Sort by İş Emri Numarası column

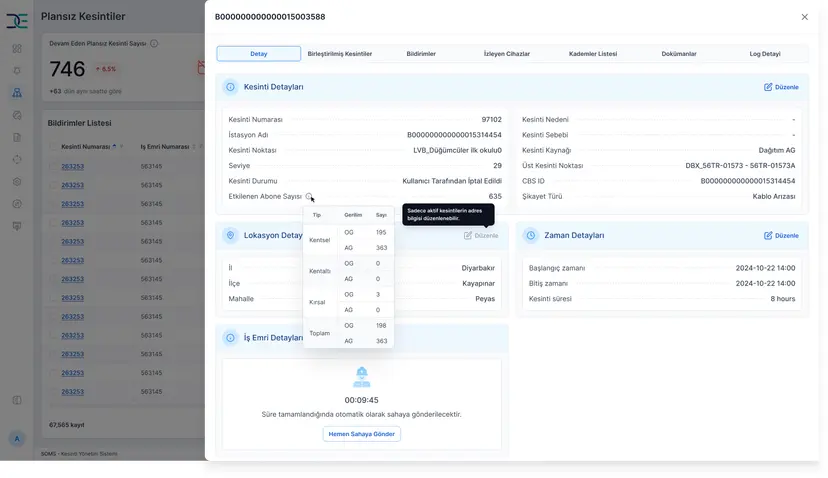point(194,147)
